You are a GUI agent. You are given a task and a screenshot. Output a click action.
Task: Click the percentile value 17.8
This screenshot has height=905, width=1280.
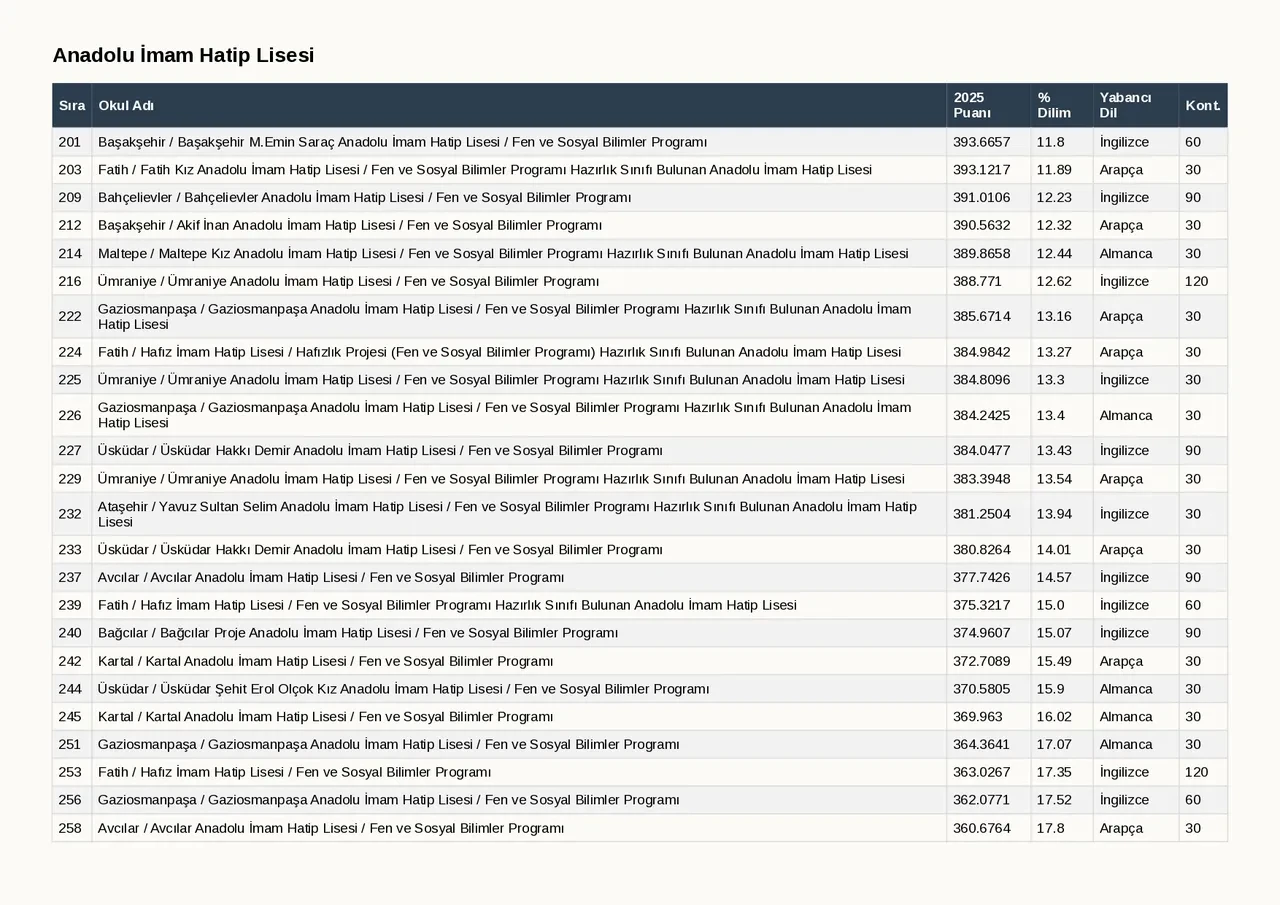(x=1050, y=828)
